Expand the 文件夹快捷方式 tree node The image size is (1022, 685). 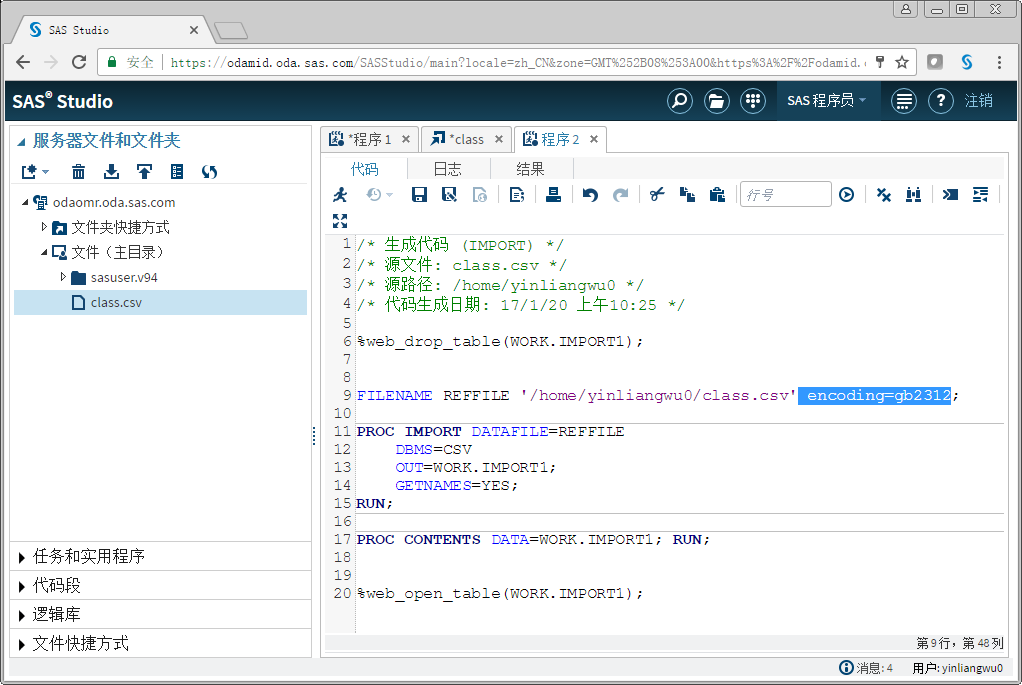(44, 226)
